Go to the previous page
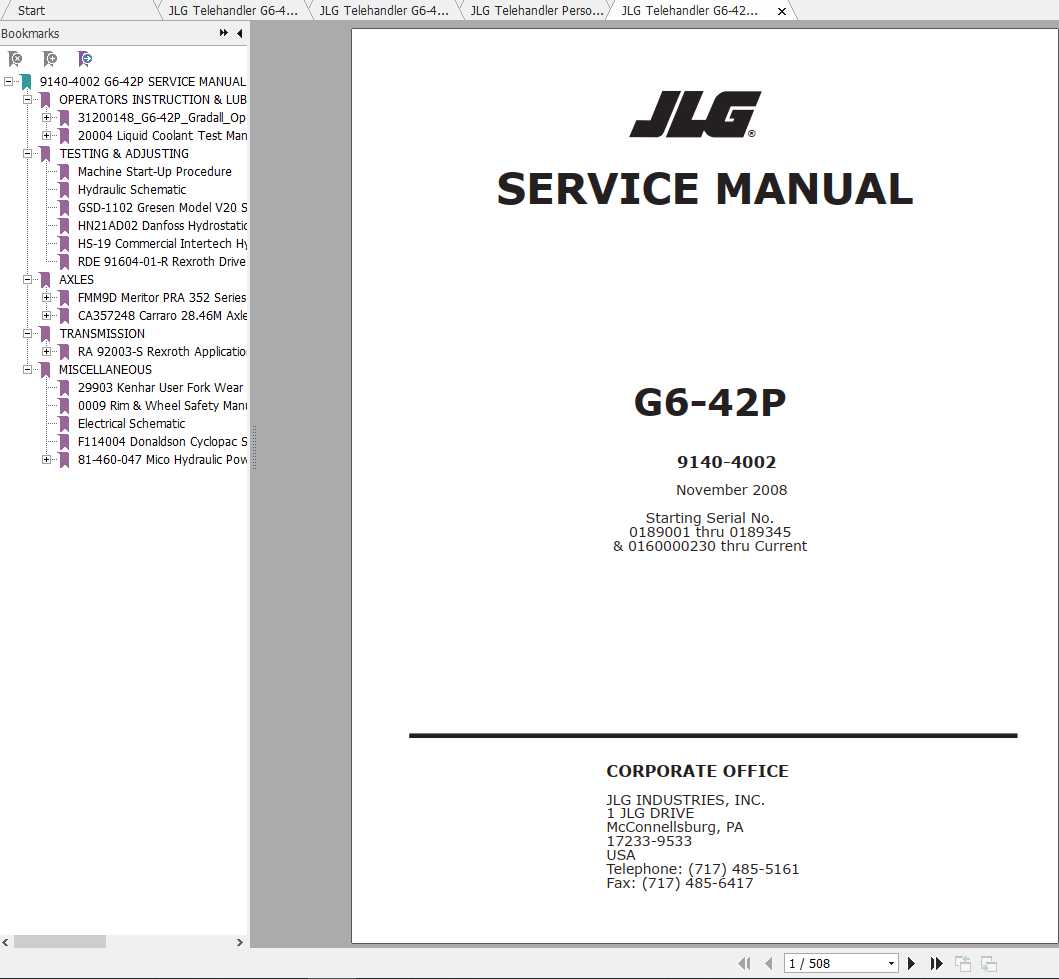 click(769, 963)
